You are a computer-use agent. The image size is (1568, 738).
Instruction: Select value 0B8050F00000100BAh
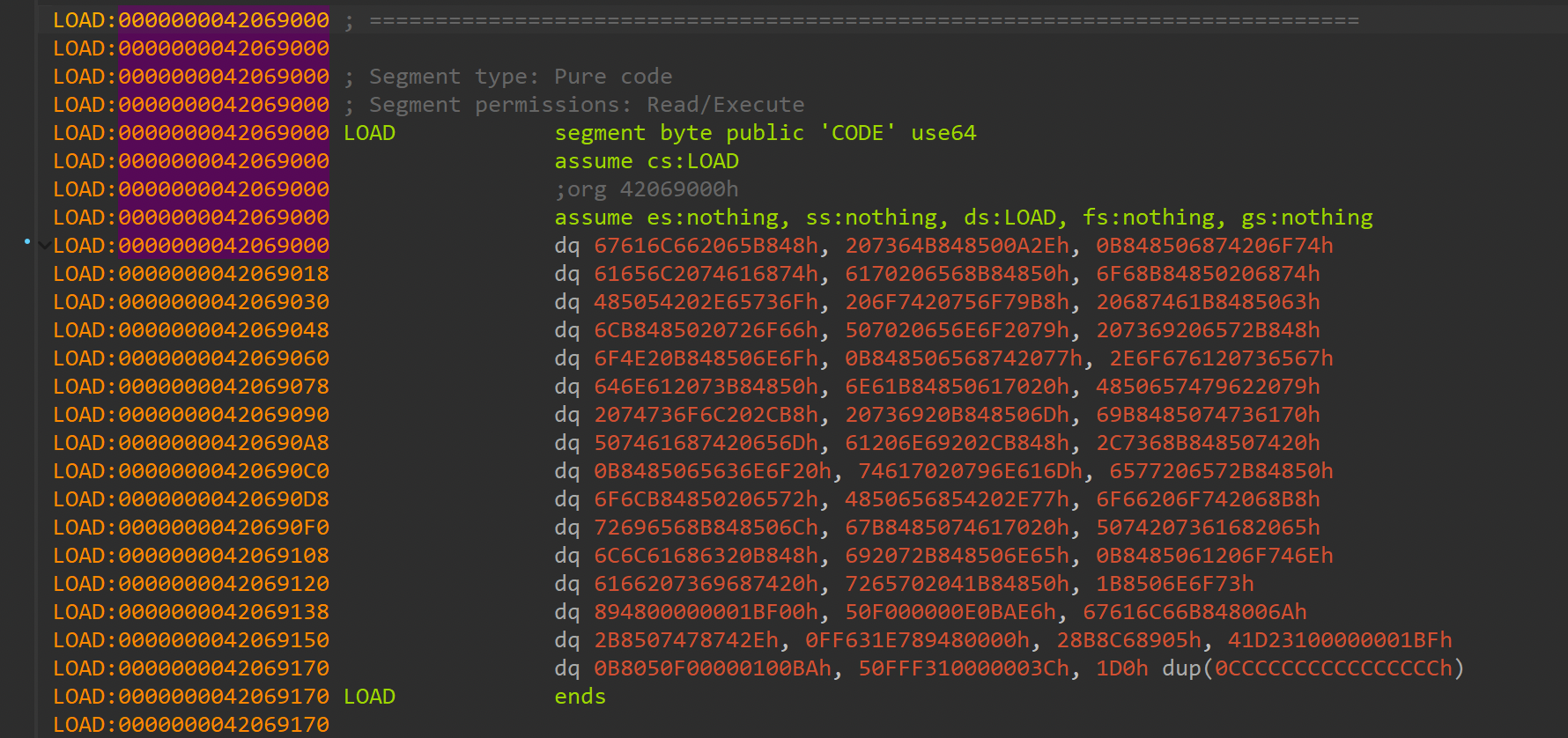(713, 668)
